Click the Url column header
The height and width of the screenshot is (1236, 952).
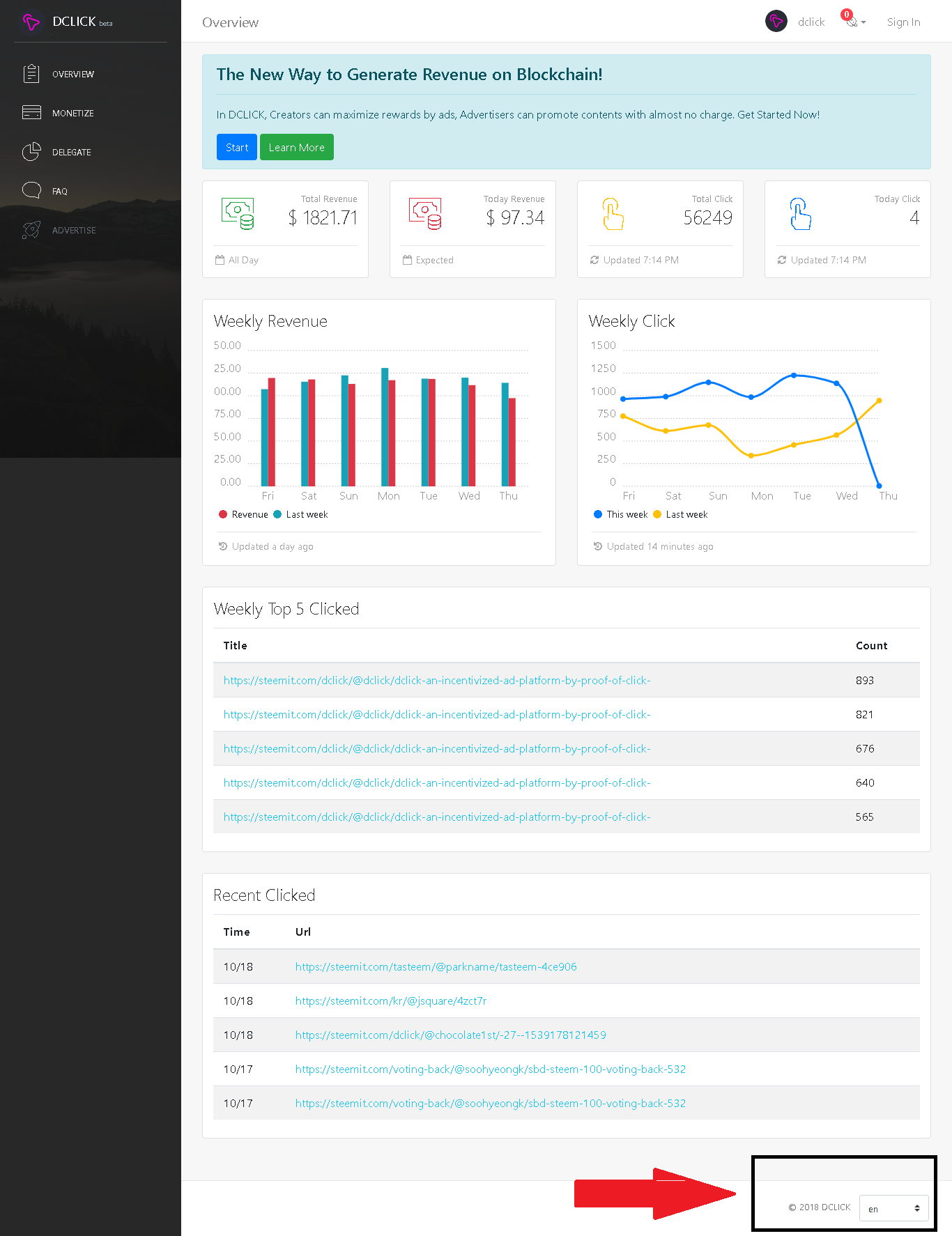(303, 932)
